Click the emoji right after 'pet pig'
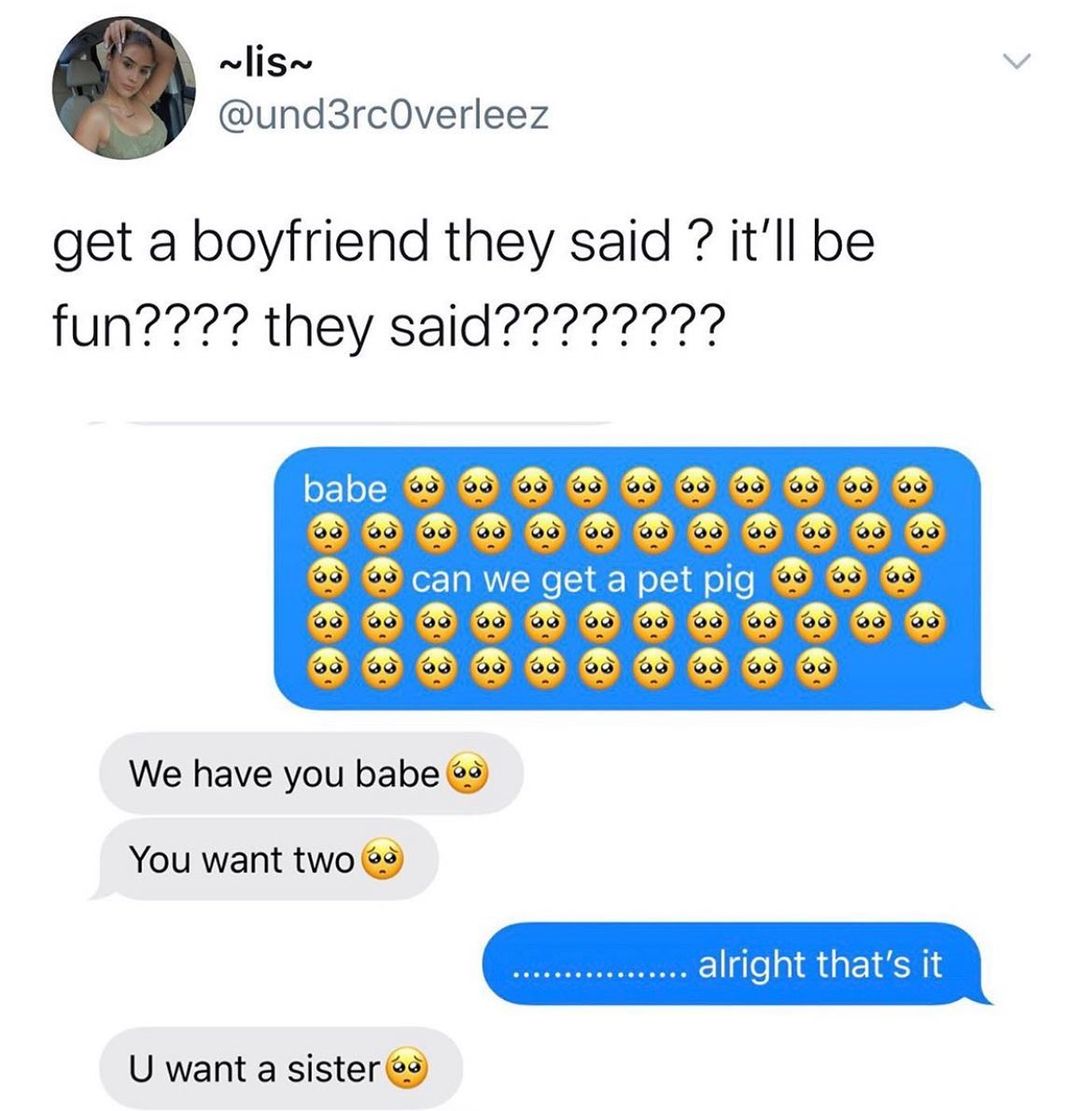The image size is (1080, 1111). tap(792, 578)
